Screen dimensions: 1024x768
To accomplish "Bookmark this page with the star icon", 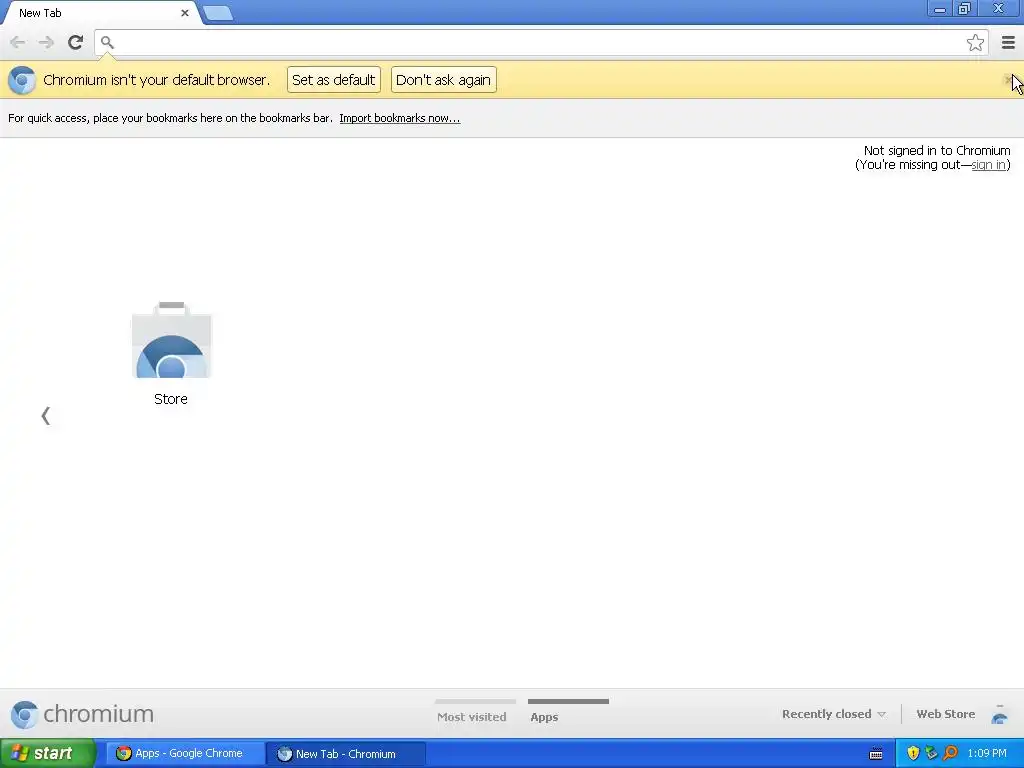I will click(975, 42).
